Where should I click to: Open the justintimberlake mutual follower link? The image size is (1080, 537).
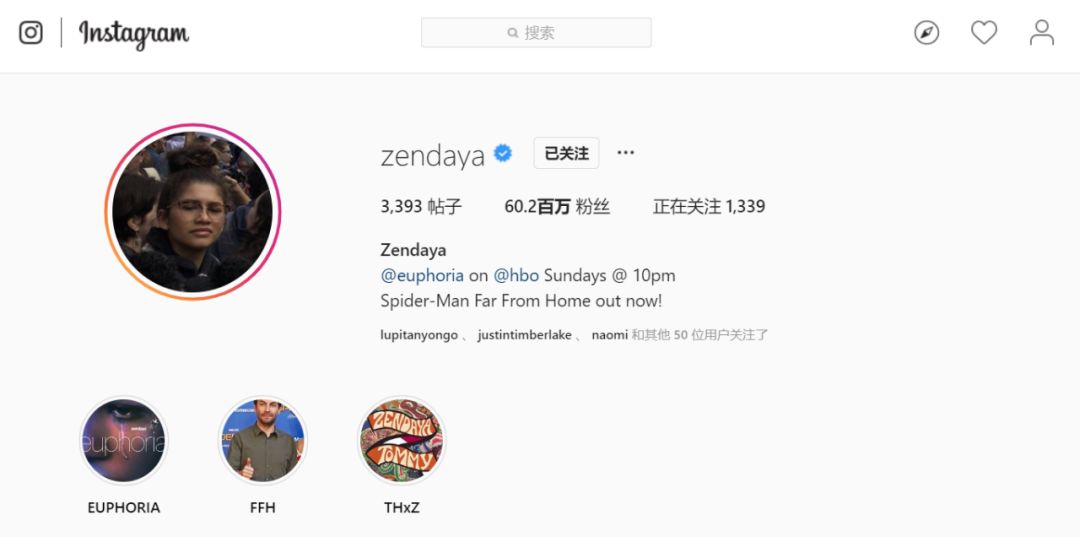click(524, 335)
